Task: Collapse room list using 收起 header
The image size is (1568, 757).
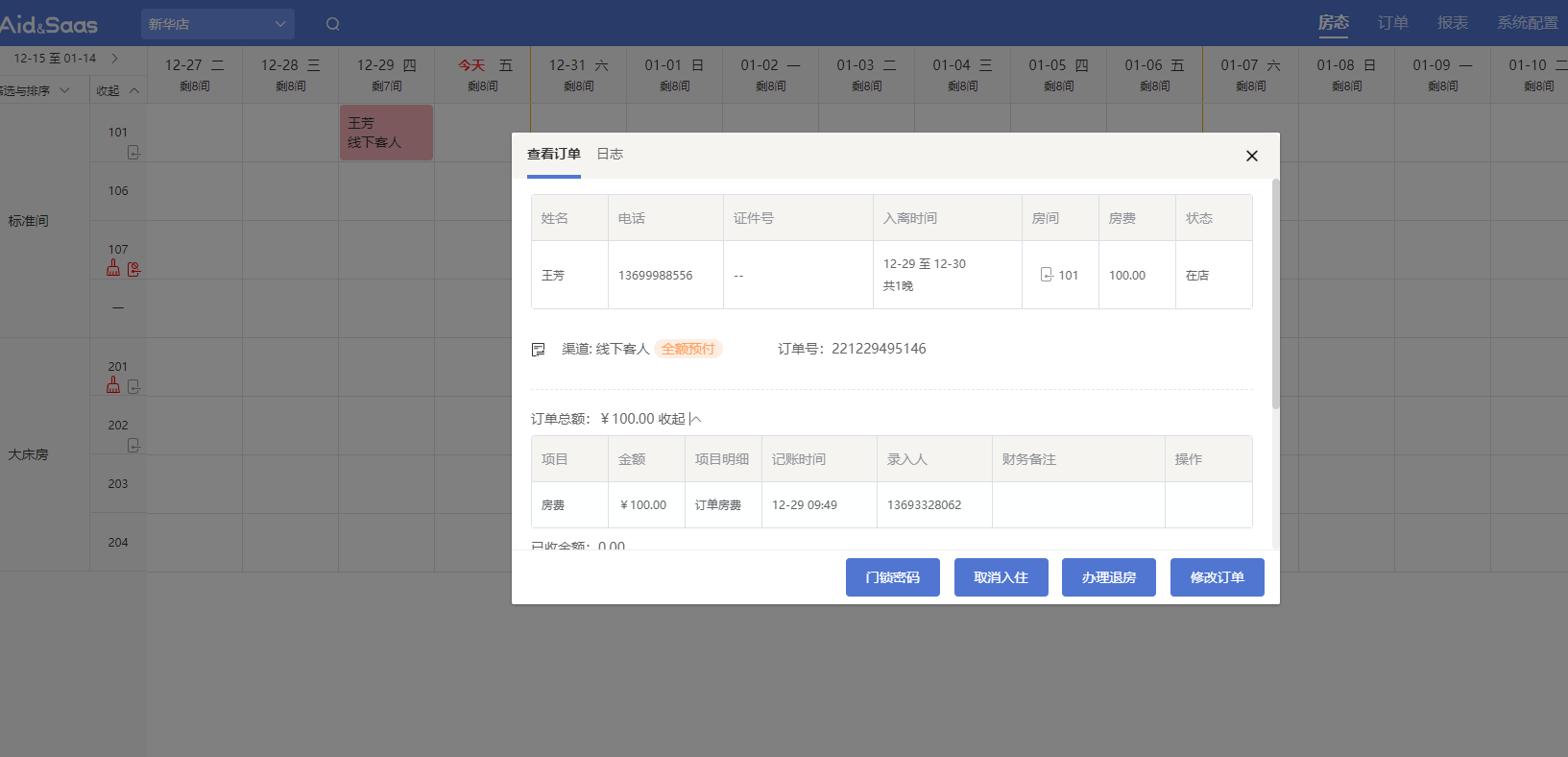Action: [x=117, y=90]
